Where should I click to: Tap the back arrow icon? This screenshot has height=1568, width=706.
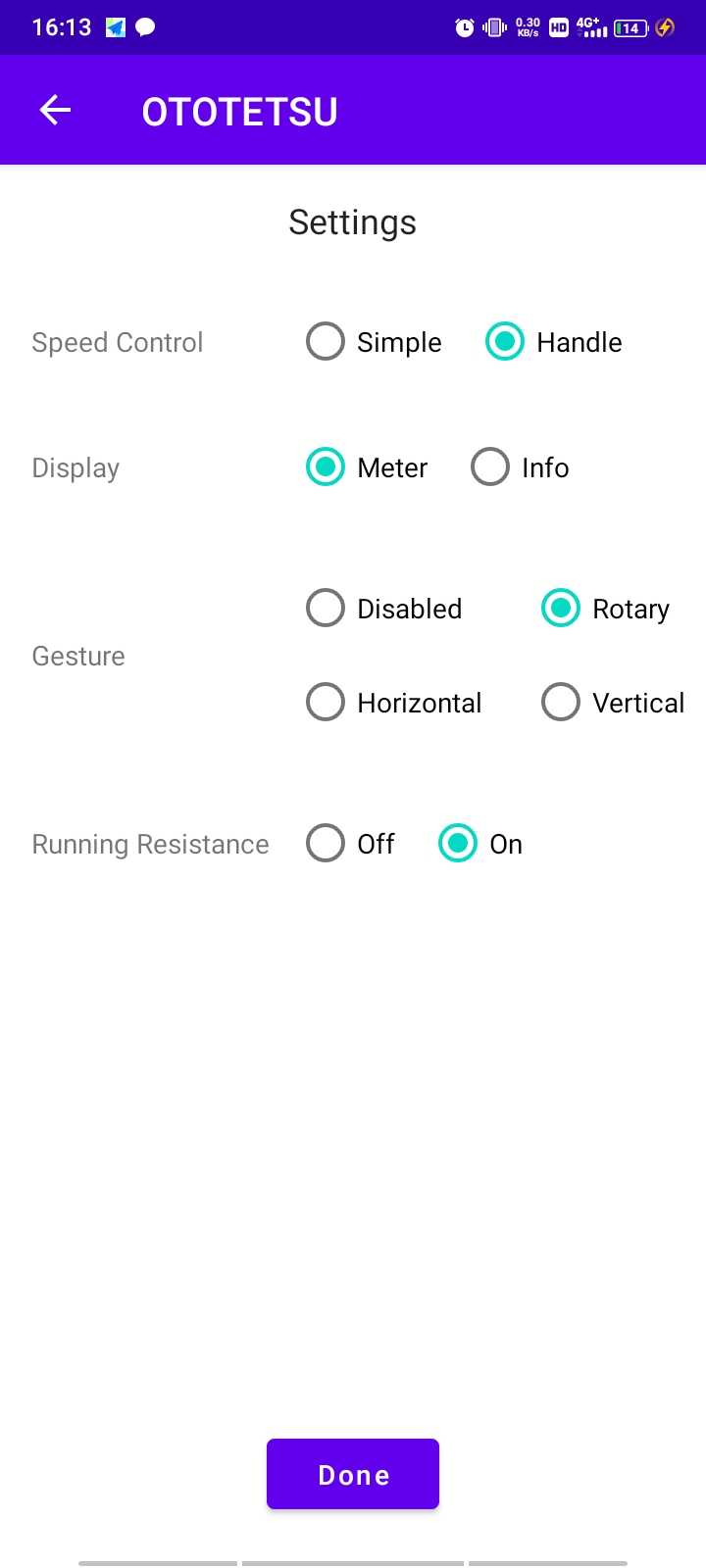[x=55, y=110]
